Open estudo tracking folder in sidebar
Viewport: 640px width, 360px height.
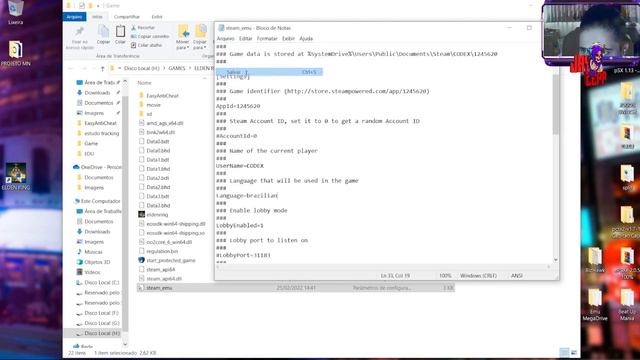tap(98, 133)
